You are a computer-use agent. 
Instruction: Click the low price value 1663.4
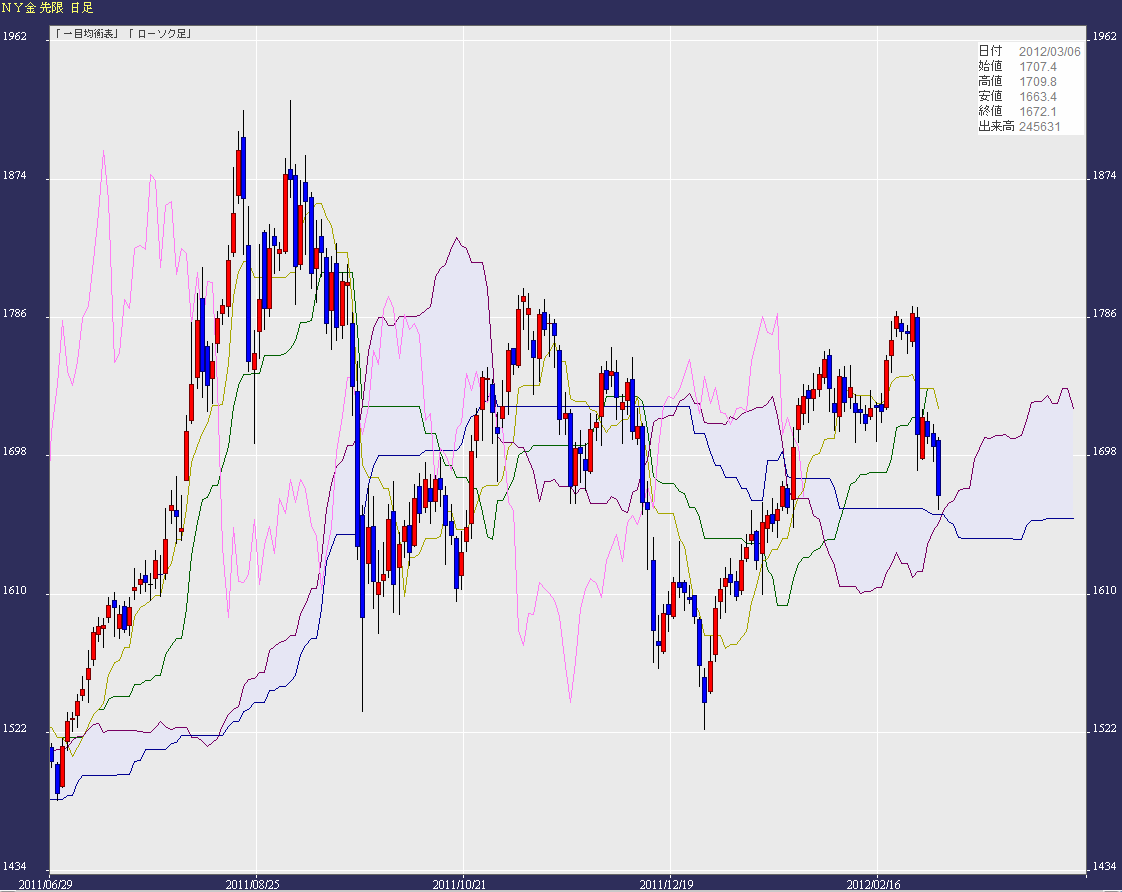1038,96
